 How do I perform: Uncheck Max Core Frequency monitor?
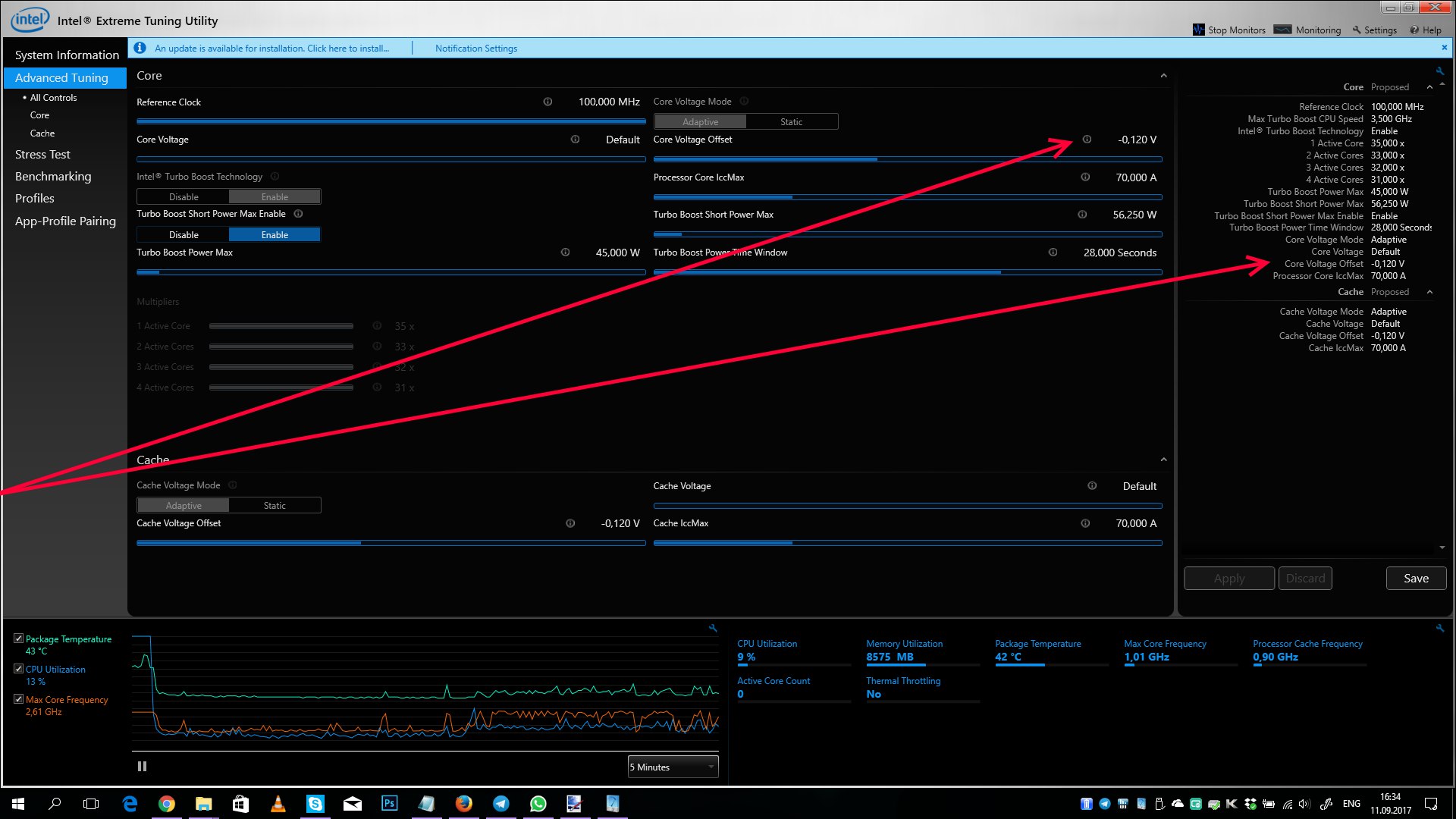point(18,699)
